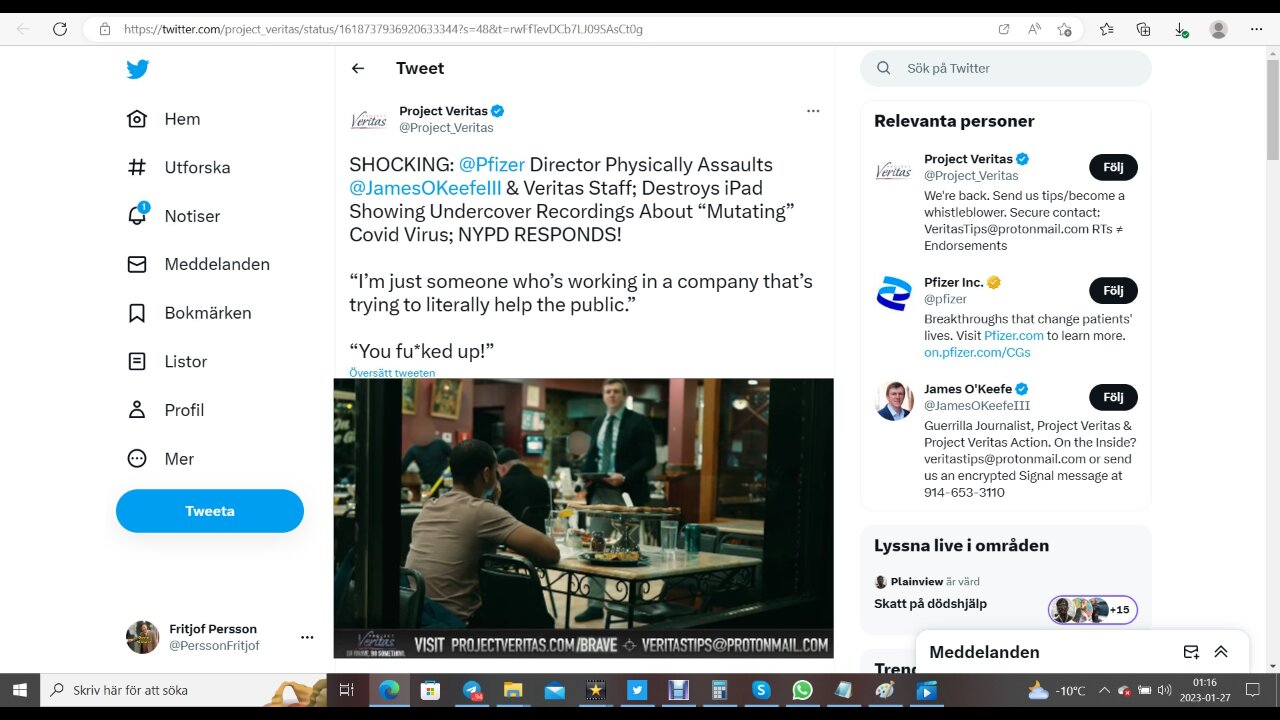Follow Pfizer Inc. with Följ button
The width and height of the screenshot is (1280, 720).
(1113, 290)
